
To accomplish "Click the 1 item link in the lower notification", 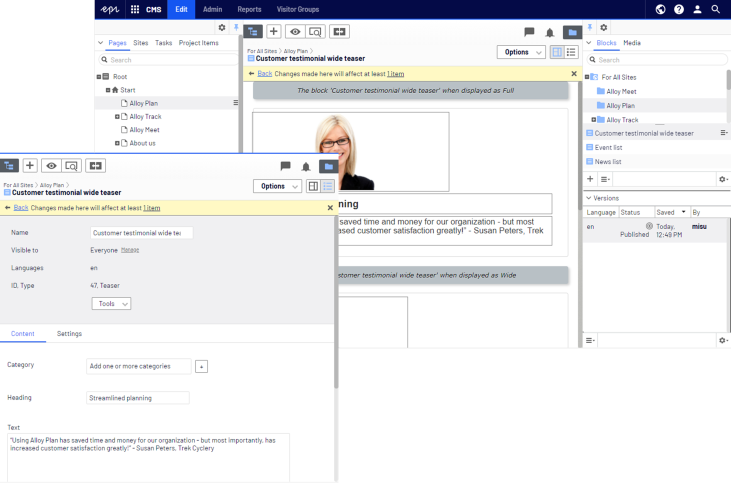I will pos(152,208).
